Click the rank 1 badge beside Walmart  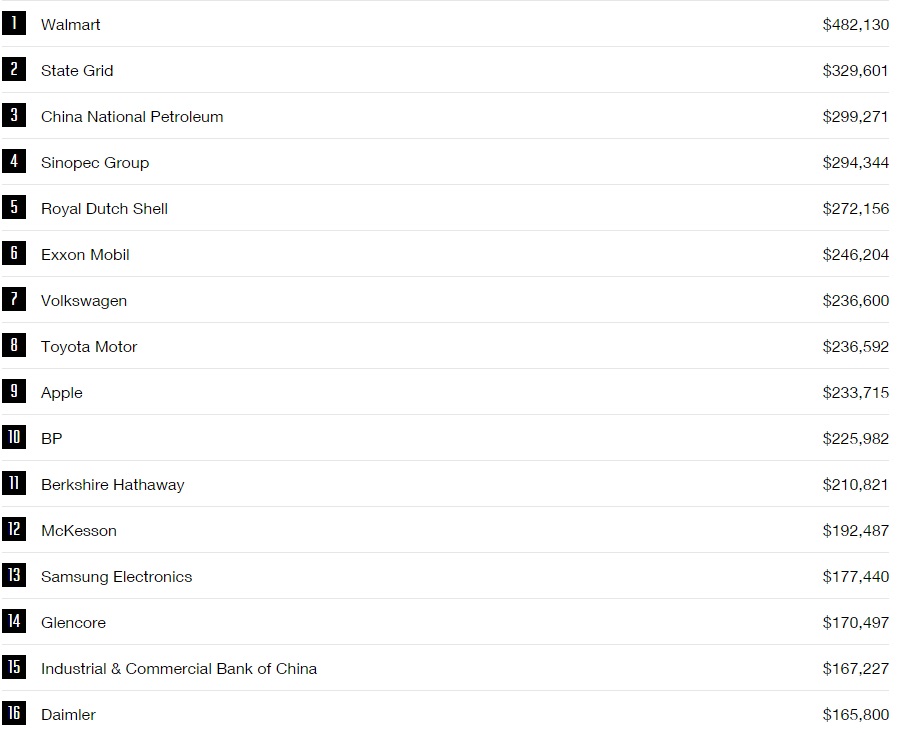tap(14, 24)
